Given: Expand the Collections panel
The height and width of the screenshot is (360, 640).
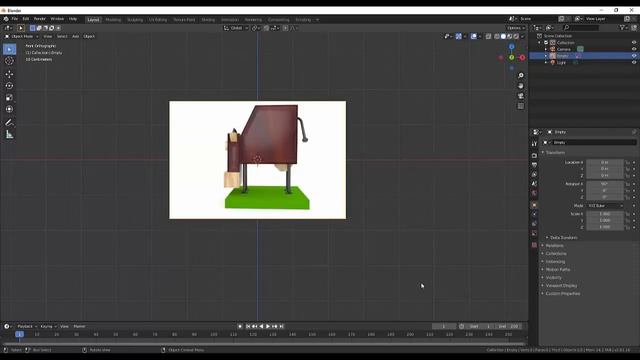Looking at the screenshot, I should (x=556, y=253).
